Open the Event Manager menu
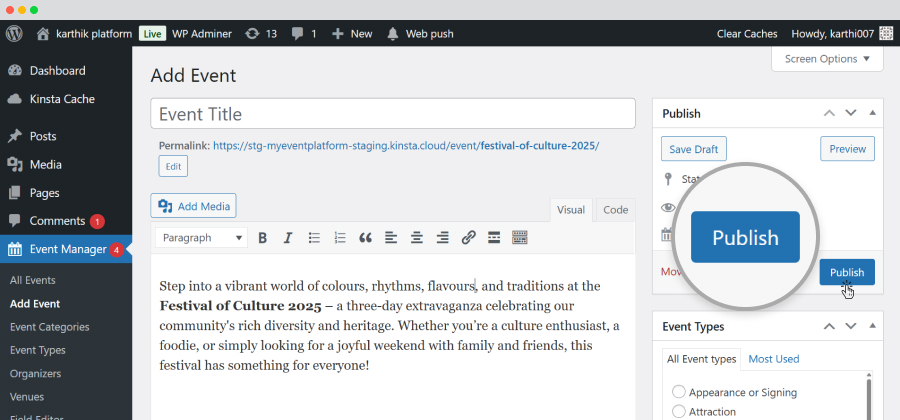Image resolution: width=900 pixels, height=420 pixels. tap(66, 249)
